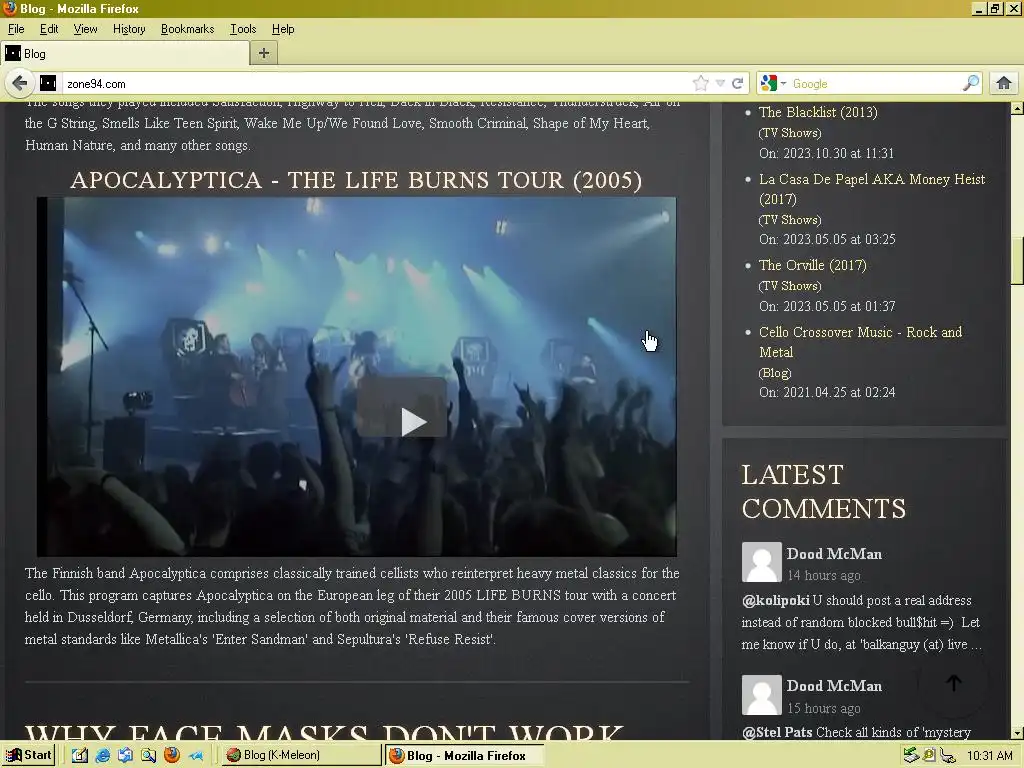Click the "15 hours ago" comment timestamp
The image size is (1024, 768).
[x=824, y=708]
